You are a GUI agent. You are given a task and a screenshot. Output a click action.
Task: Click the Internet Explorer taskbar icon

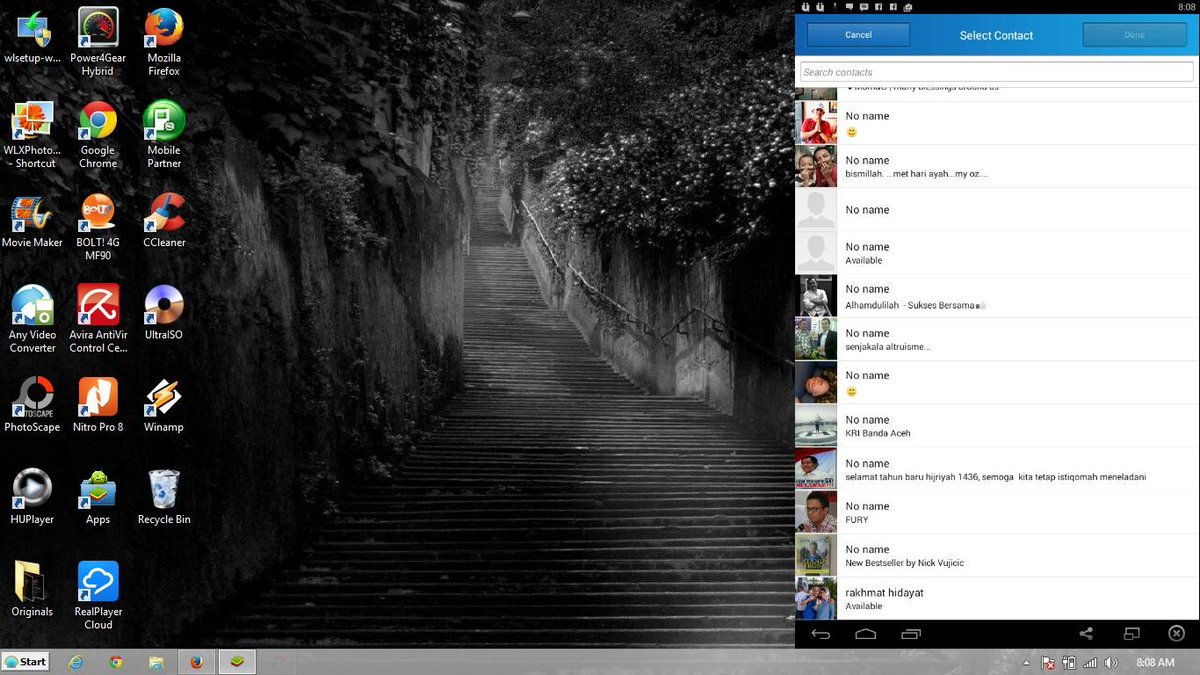pyautogui.click(x=75, y=662)
